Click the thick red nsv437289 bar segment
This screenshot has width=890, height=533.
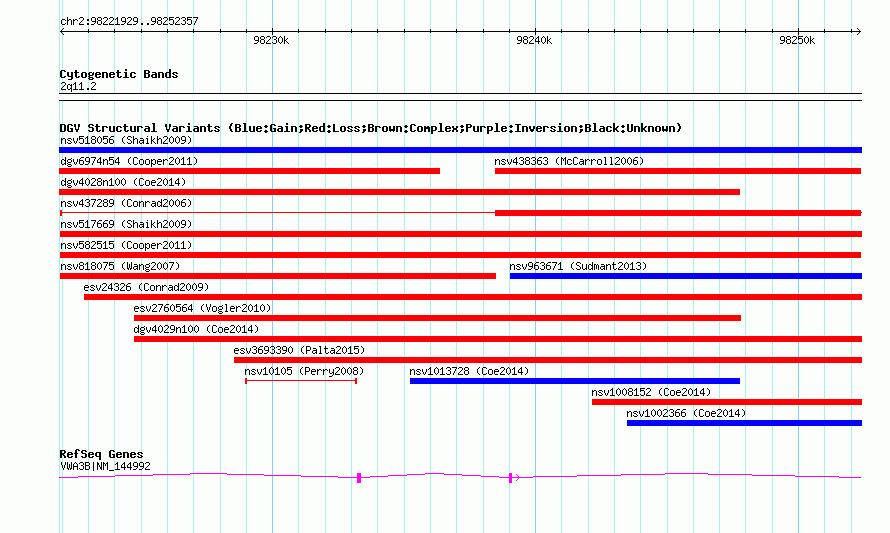click(678, 213)
